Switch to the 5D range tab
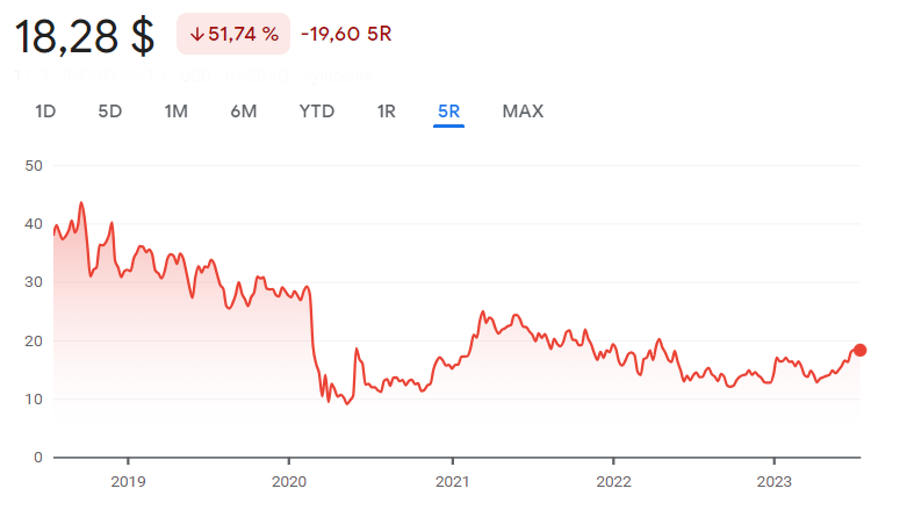This screenshot has height=510, width=908. [x=110, y=111]
